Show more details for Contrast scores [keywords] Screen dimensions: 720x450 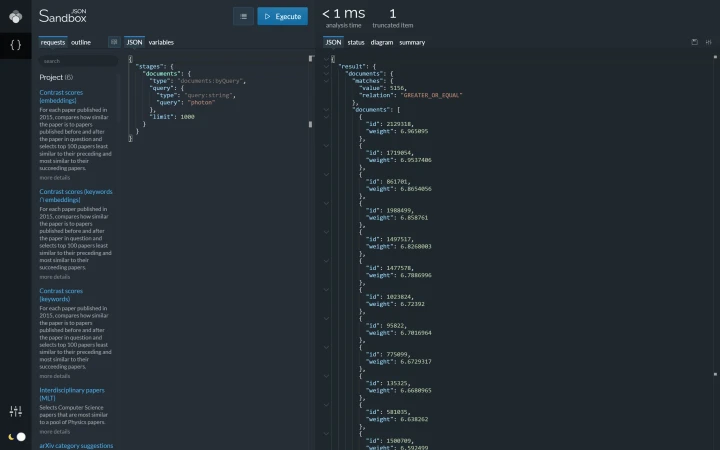(55, 376)
